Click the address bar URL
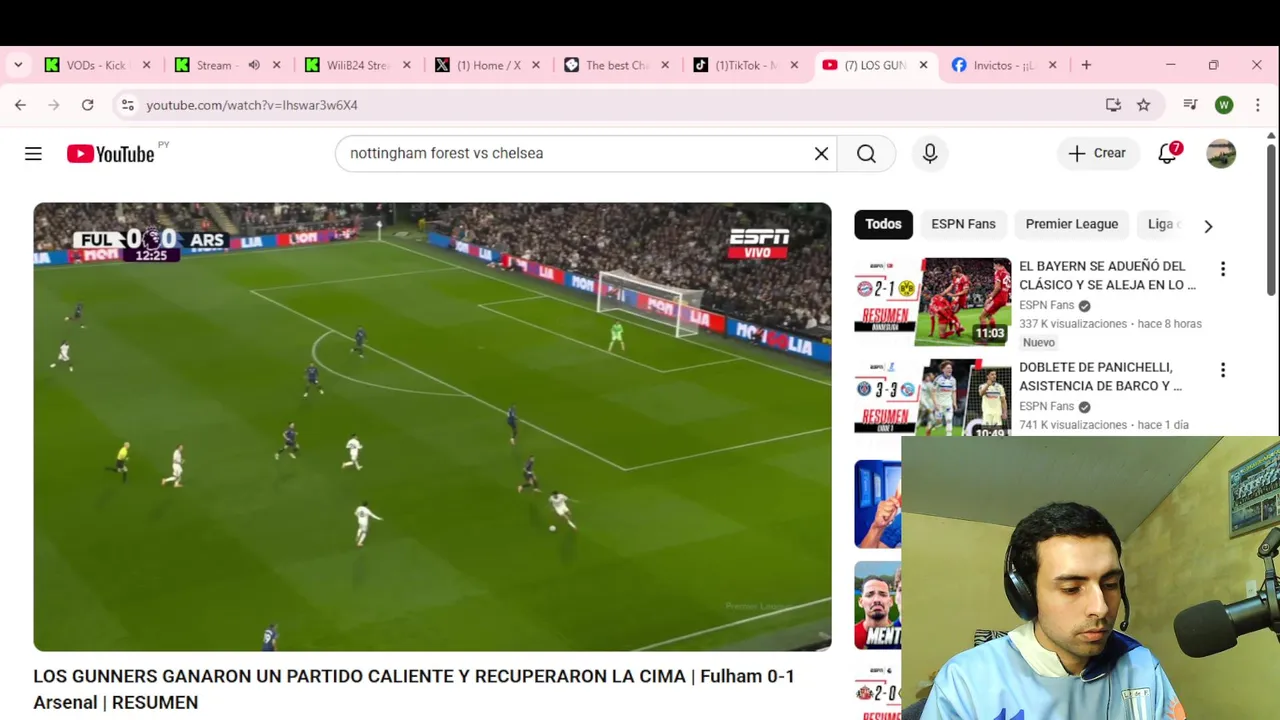1280x720 pixels. 251,105
